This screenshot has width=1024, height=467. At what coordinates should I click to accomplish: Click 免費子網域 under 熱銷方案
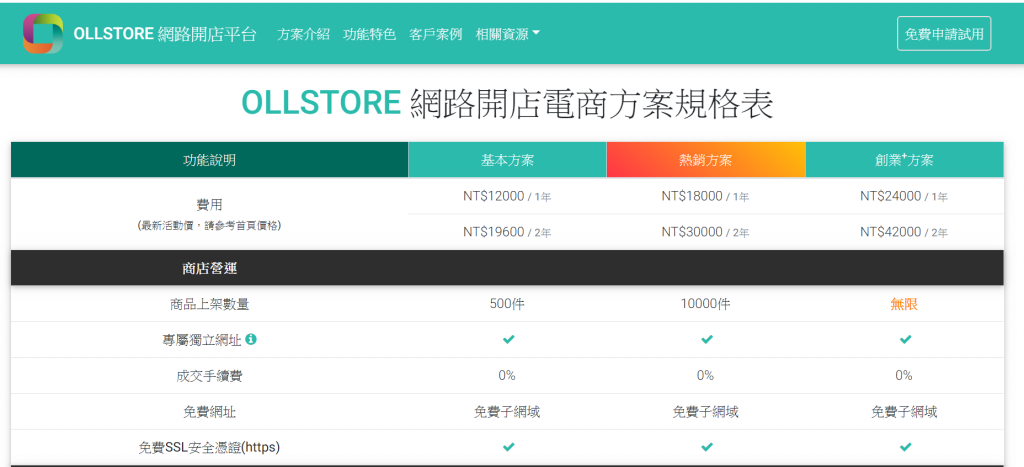[705, 412]
